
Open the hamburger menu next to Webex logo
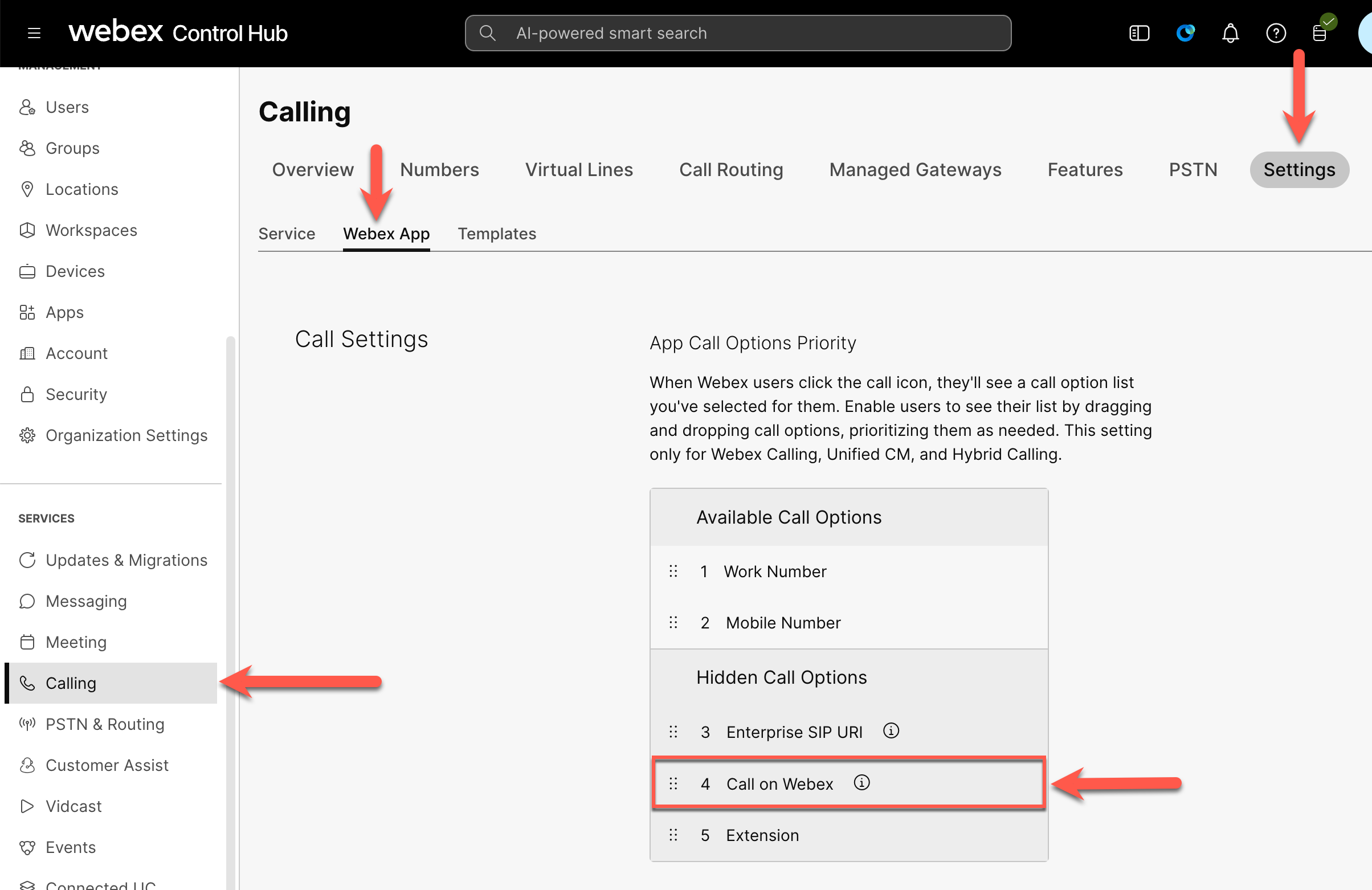pos(34,33)
